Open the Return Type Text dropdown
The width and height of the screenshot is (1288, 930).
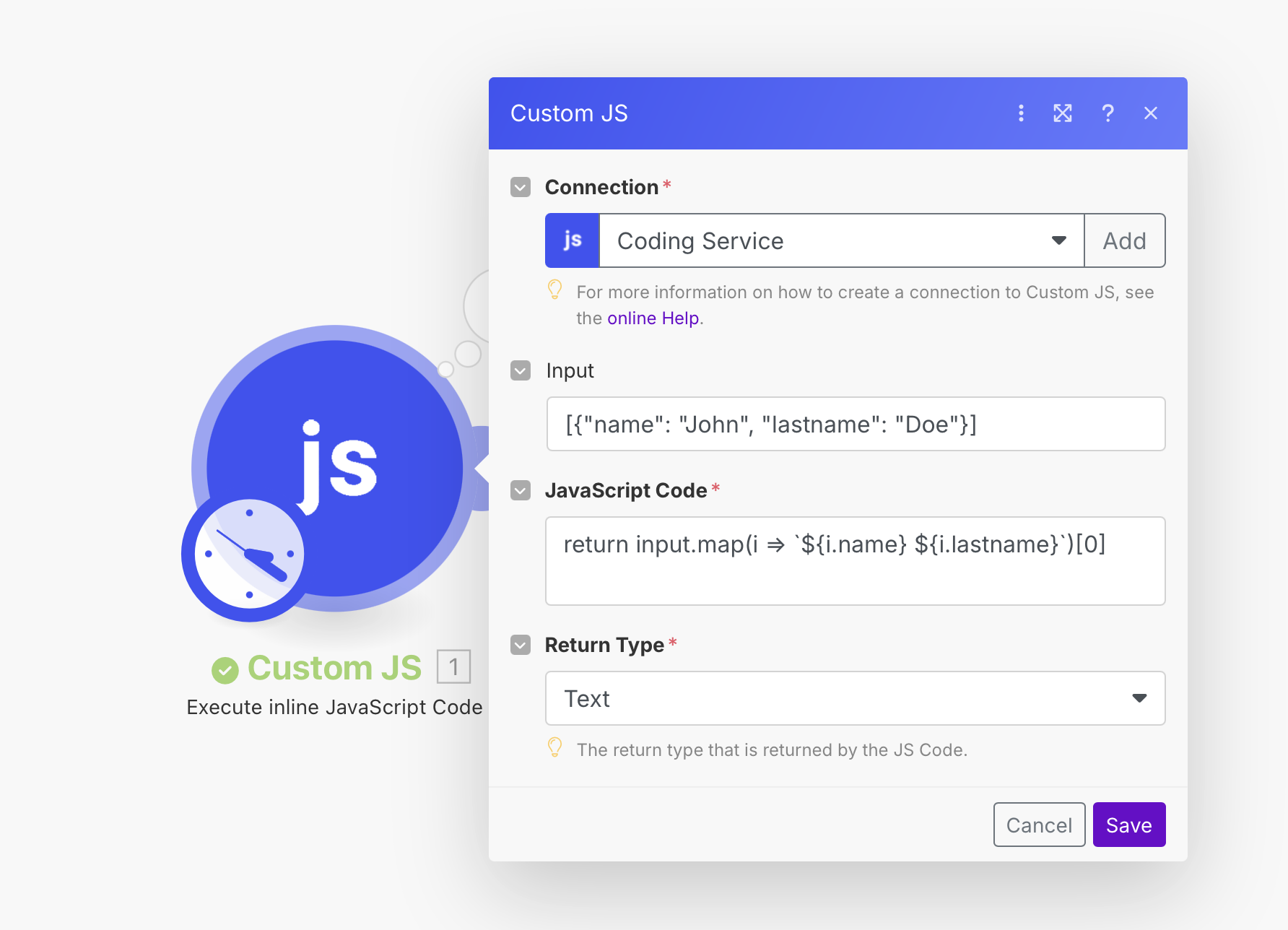tap(855, 698)
